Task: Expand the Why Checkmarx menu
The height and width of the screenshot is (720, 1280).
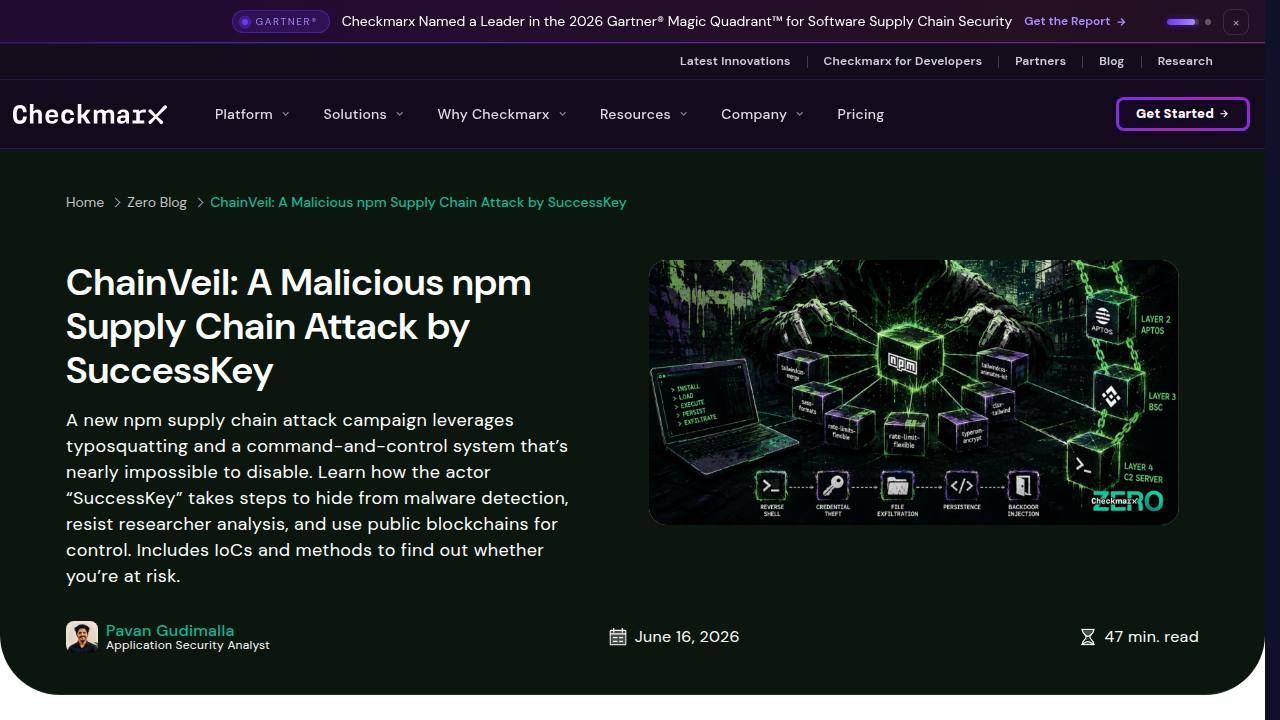Action: 502,114
